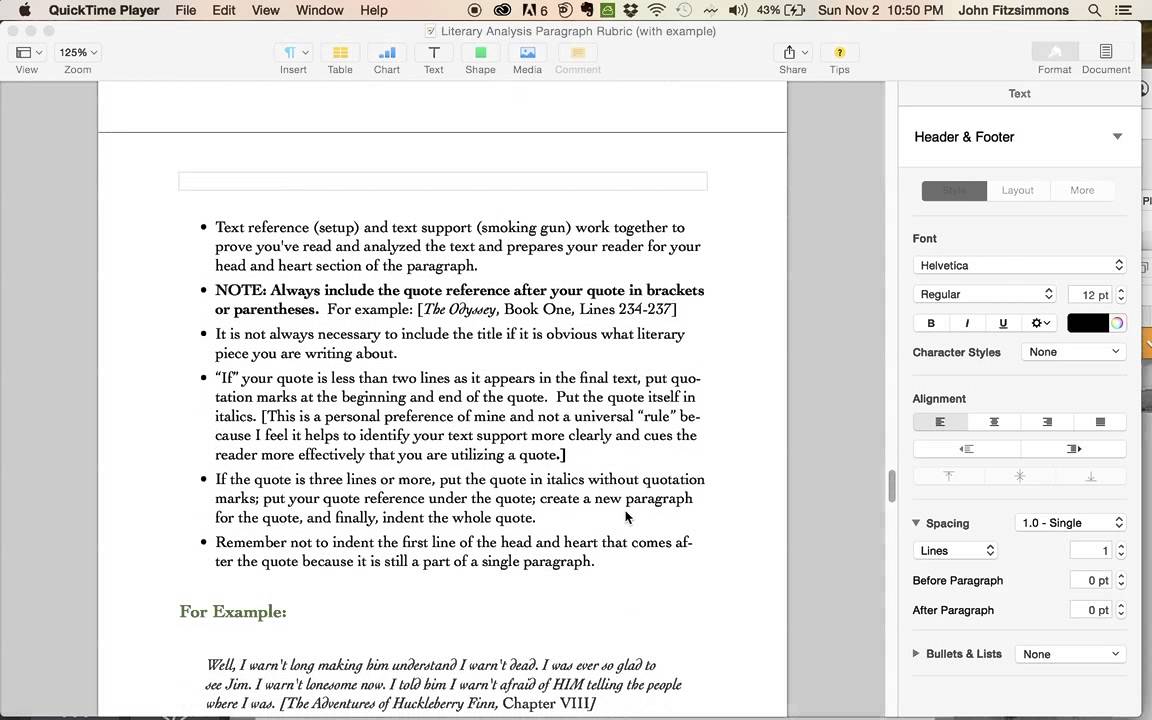Toggle underline formatting button

coord(1003,323)
